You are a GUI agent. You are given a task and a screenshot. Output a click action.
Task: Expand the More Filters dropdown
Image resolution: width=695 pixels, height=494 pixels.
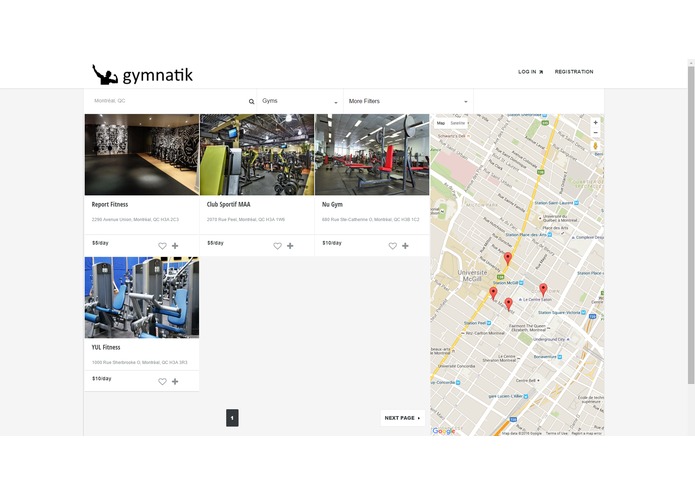click(408, 101)
